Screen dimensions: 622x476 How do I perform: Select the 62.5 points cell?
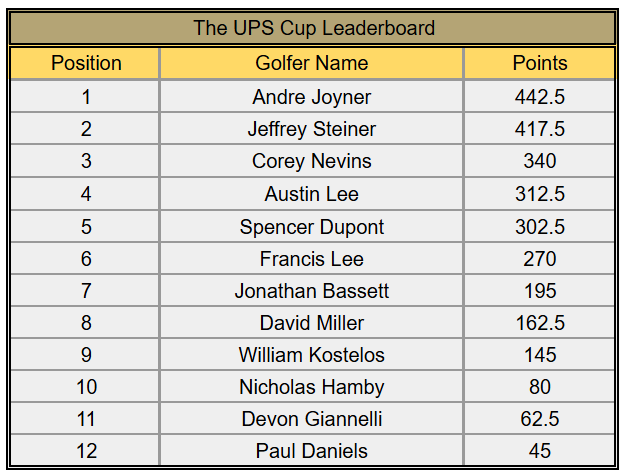(539, 419)
